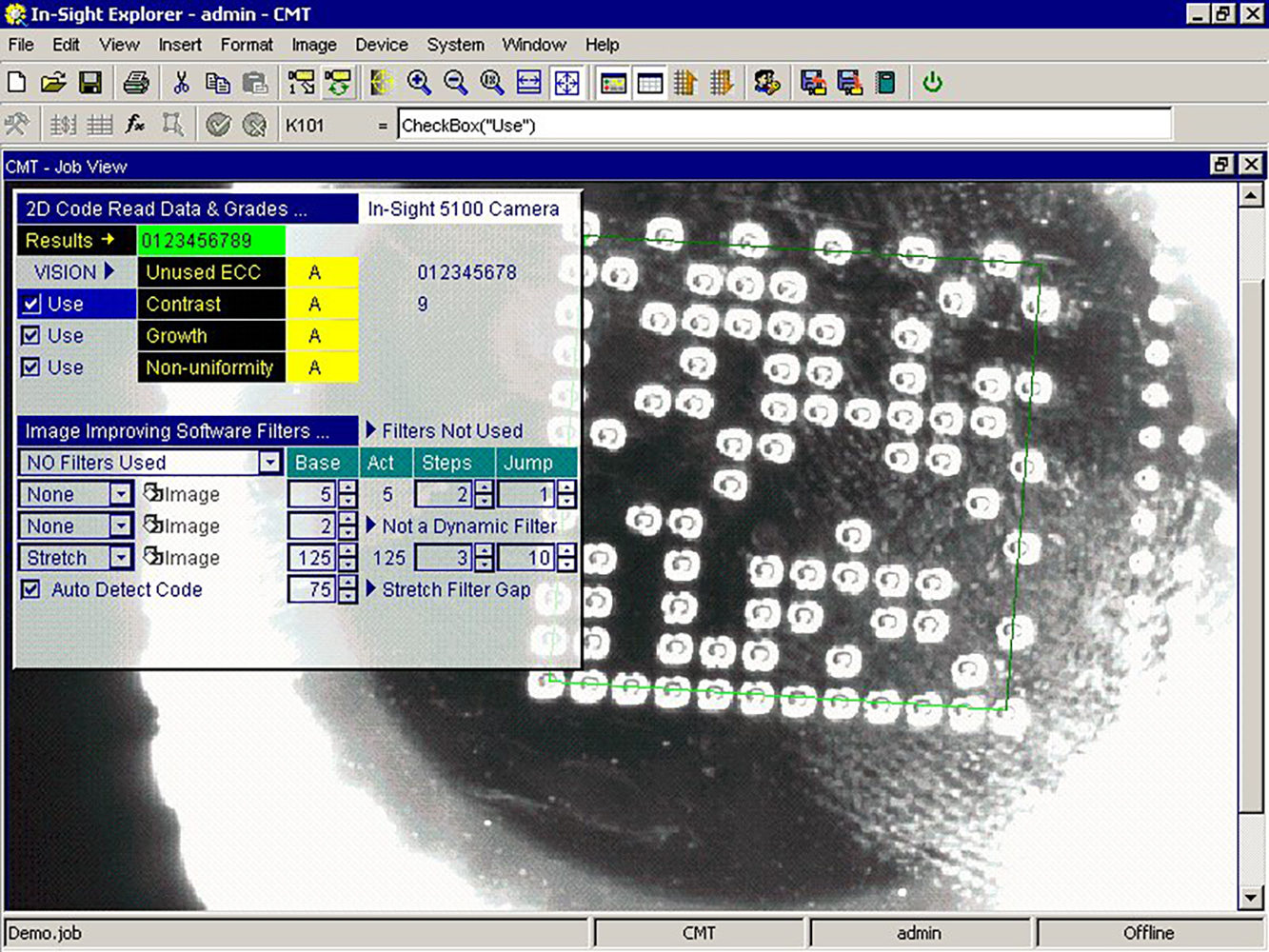Click Image button in the Base 5 row

(181, 494)
